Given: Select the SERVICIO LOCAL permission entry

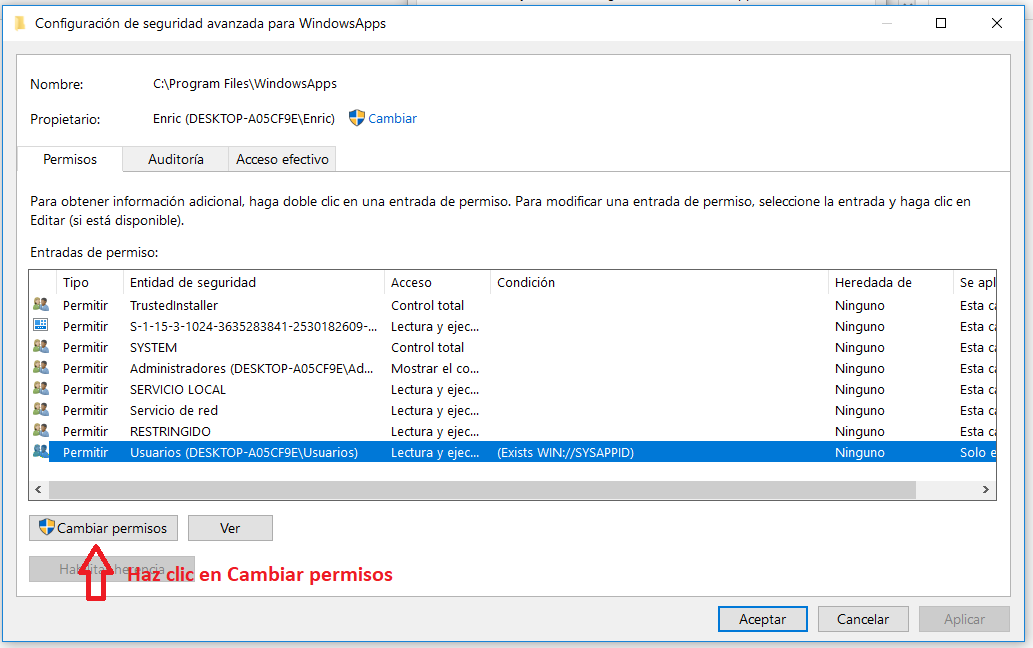Looking at the screenshot, I should [x=513, y=390].
